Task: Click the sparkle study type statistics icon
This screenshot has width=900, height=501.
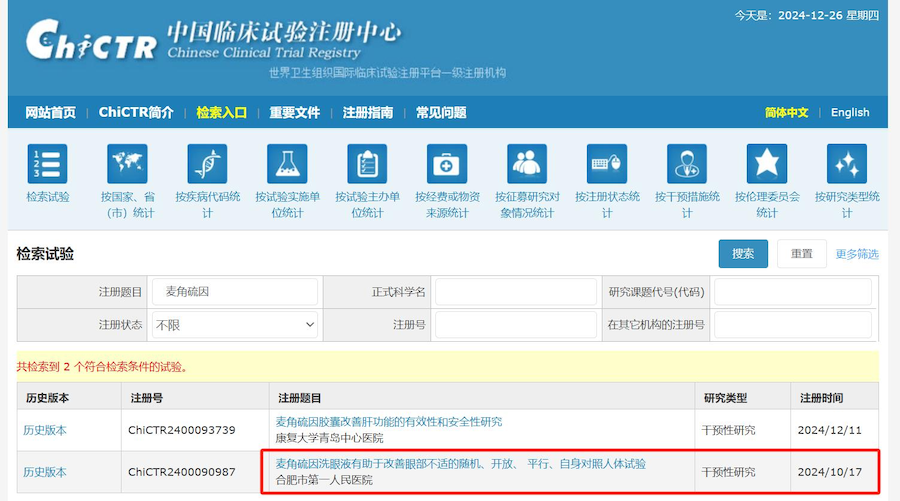Action: click(847, 164)
